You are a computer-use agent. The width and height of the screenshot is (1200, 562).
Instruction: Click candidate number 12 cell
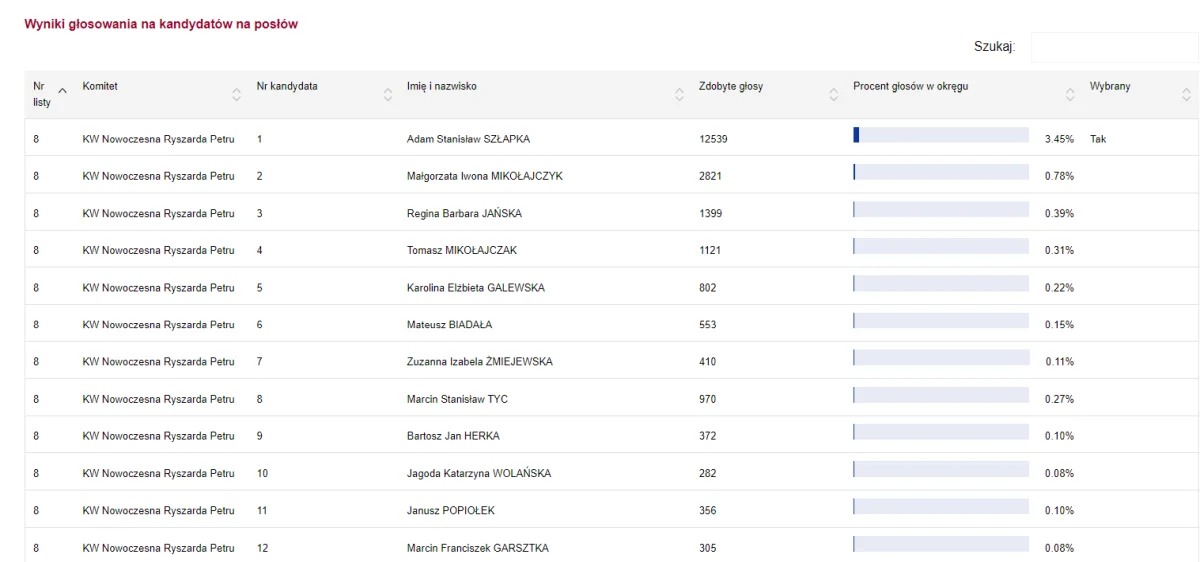tap(262, 548)
